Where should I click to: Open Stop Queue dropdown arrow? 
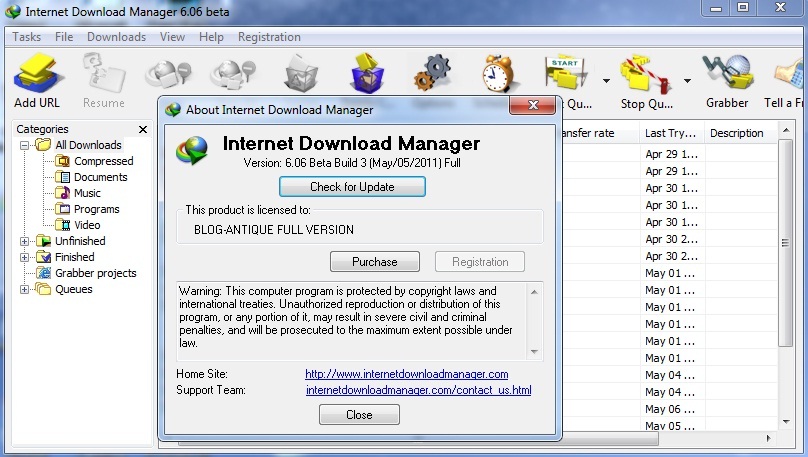(x=687, y=81)
